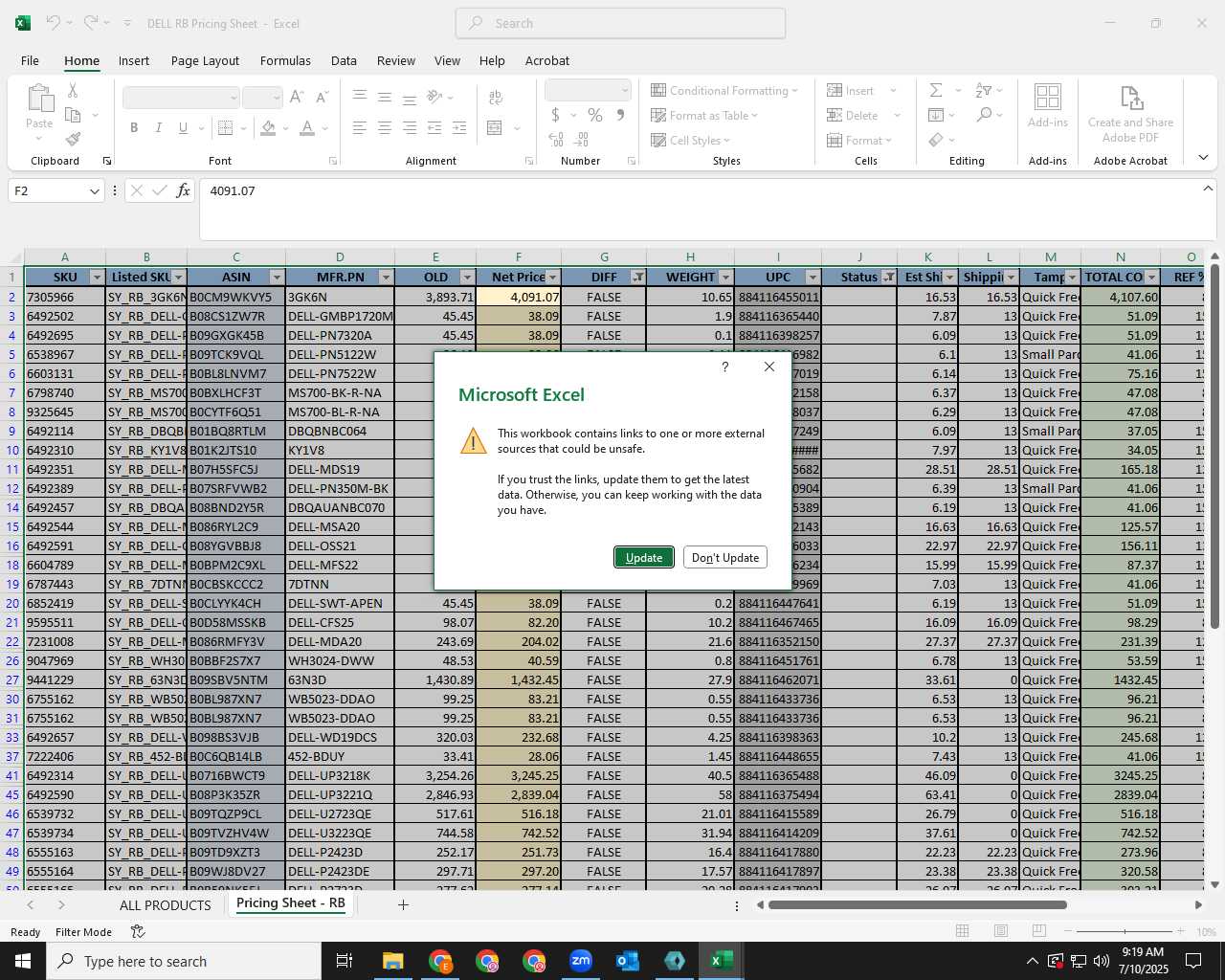The width and height of the screenshot is (1225, 980).
Task: Open the ASIN column filter dropdown
Action: 277,278
